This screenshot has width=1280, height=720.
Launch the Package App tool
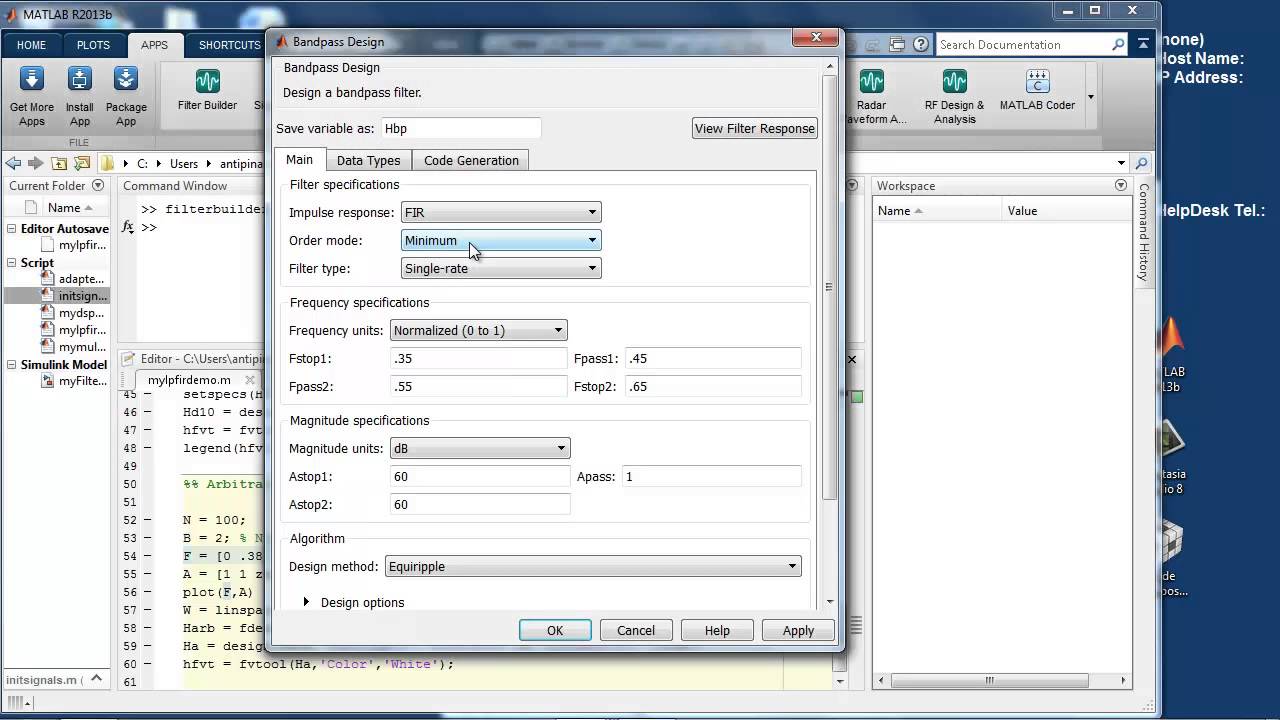click(126, 96)
